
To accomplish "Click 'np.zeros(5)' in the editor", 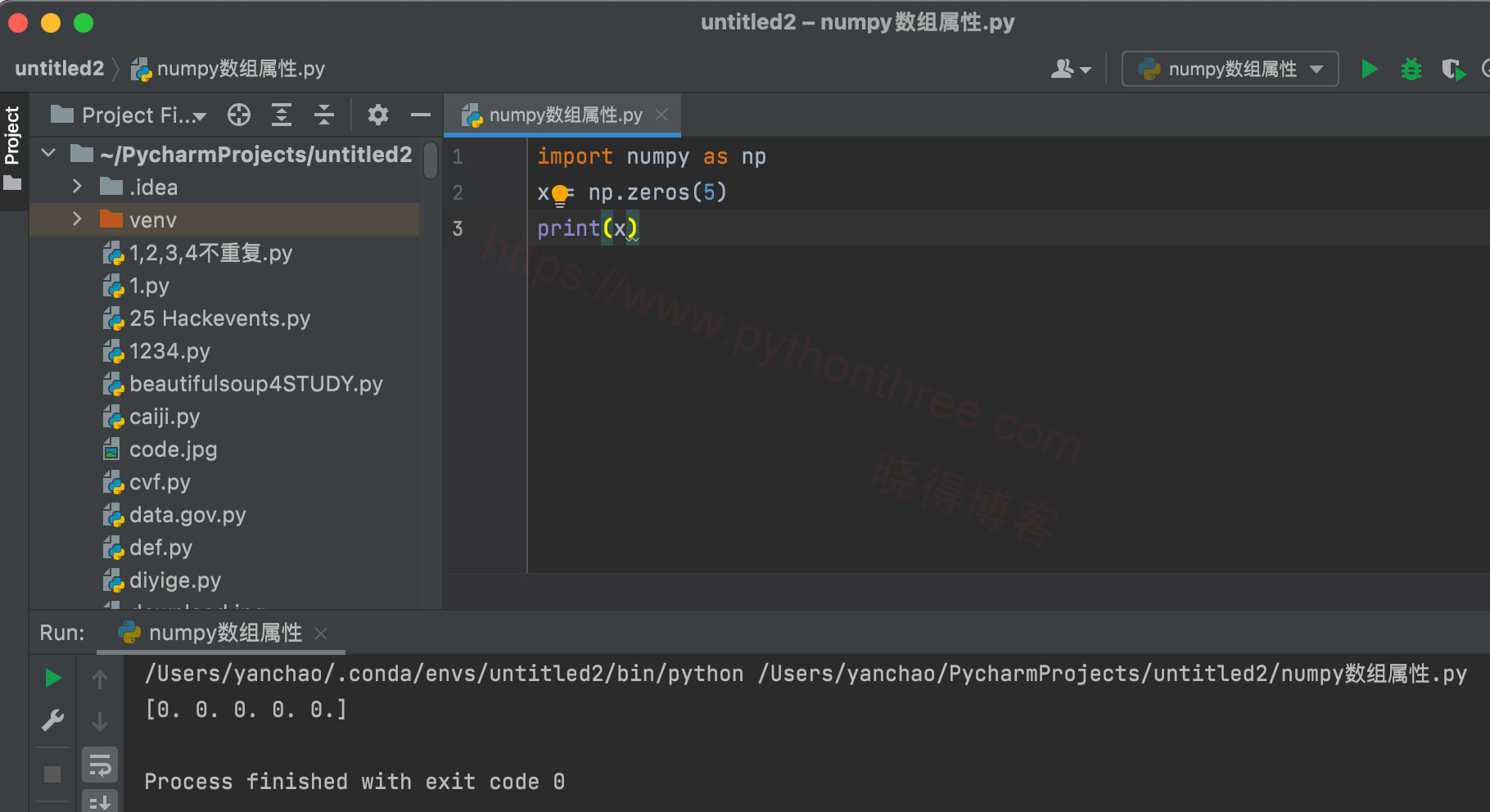I will click(x=657, y=192).
